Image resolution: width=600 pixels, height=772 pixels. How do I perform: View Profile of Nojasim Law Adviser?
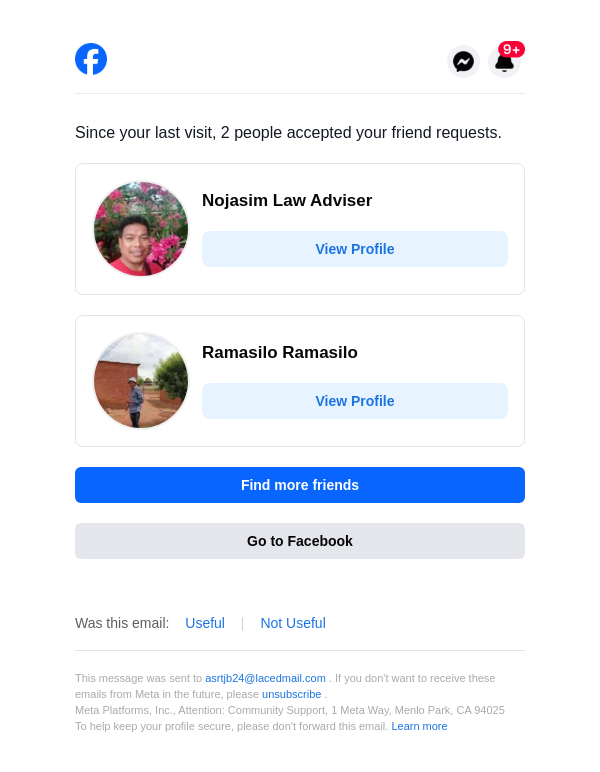355,249
